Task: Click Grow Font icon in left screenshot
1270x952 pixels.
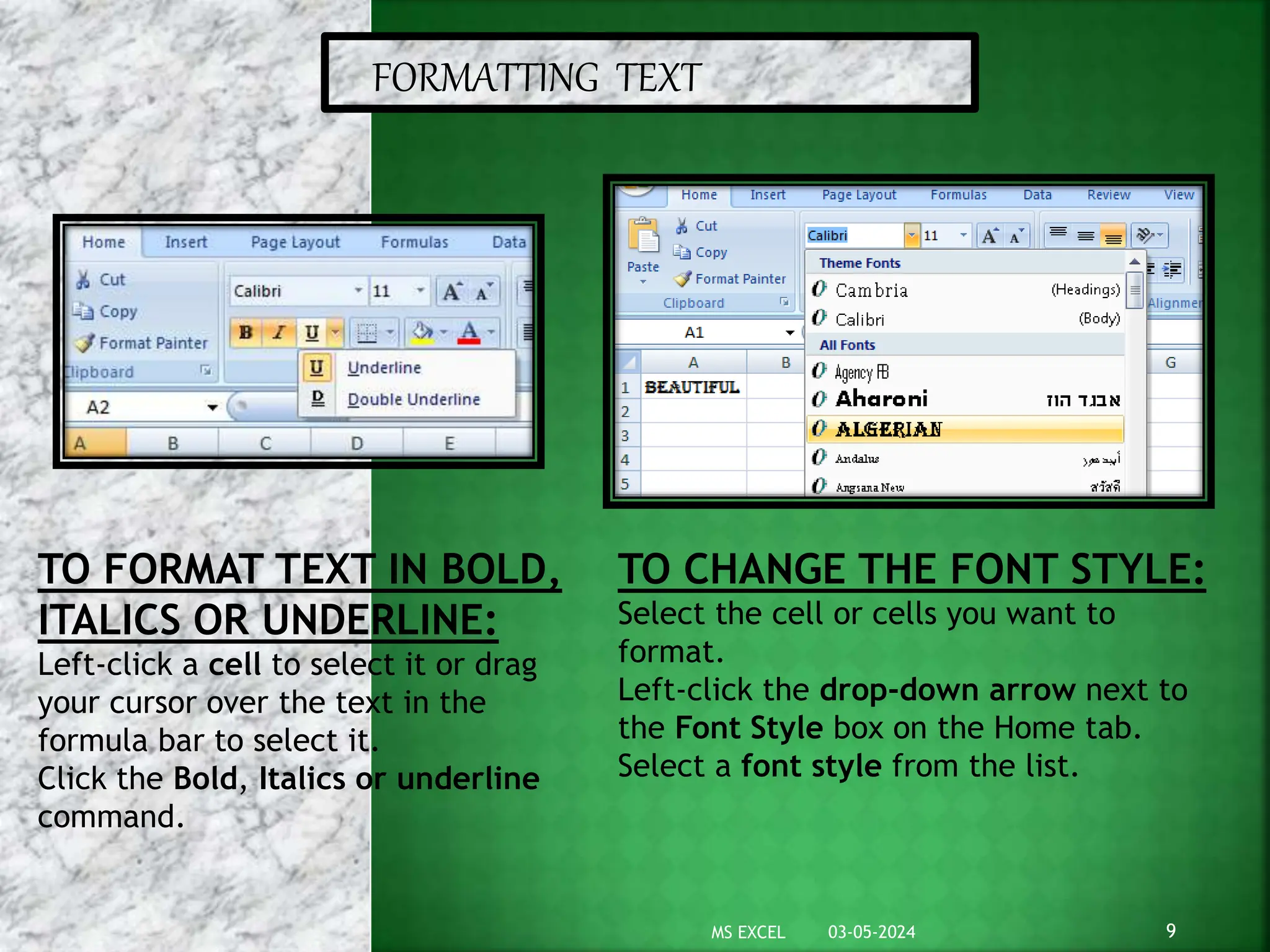Action: [x=452, y=291]
